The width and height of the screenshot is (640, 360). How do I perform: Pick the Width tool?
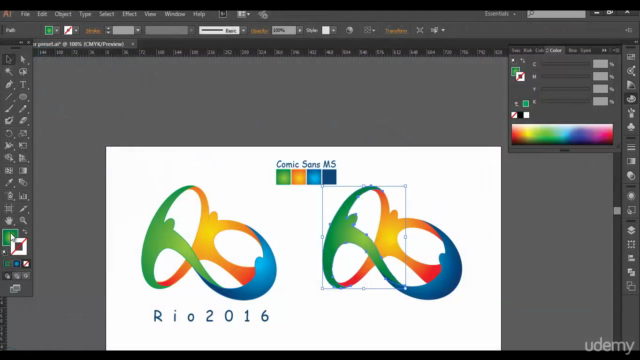coord(9,146)
